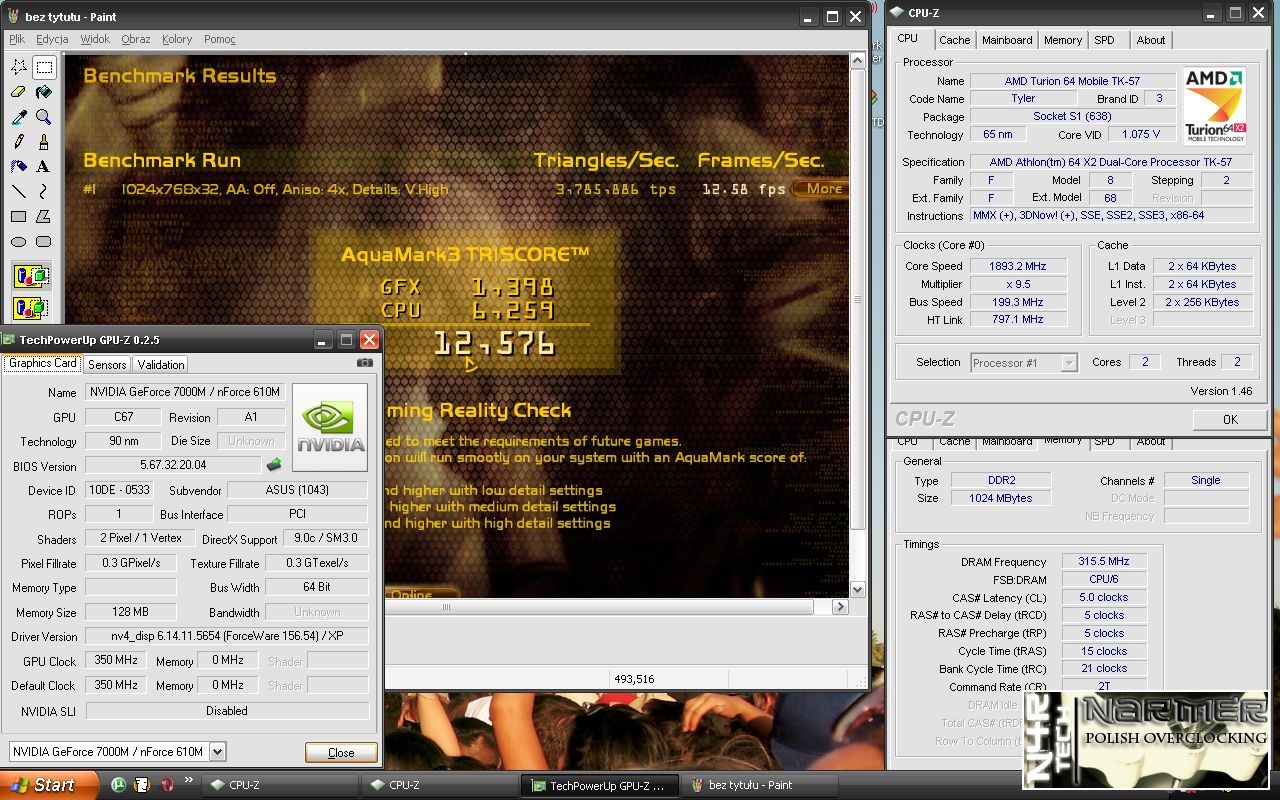Save BIOS using icon beside BIOS Version
This screenshot has height=800, width=1280.
(x=272, y=465)
